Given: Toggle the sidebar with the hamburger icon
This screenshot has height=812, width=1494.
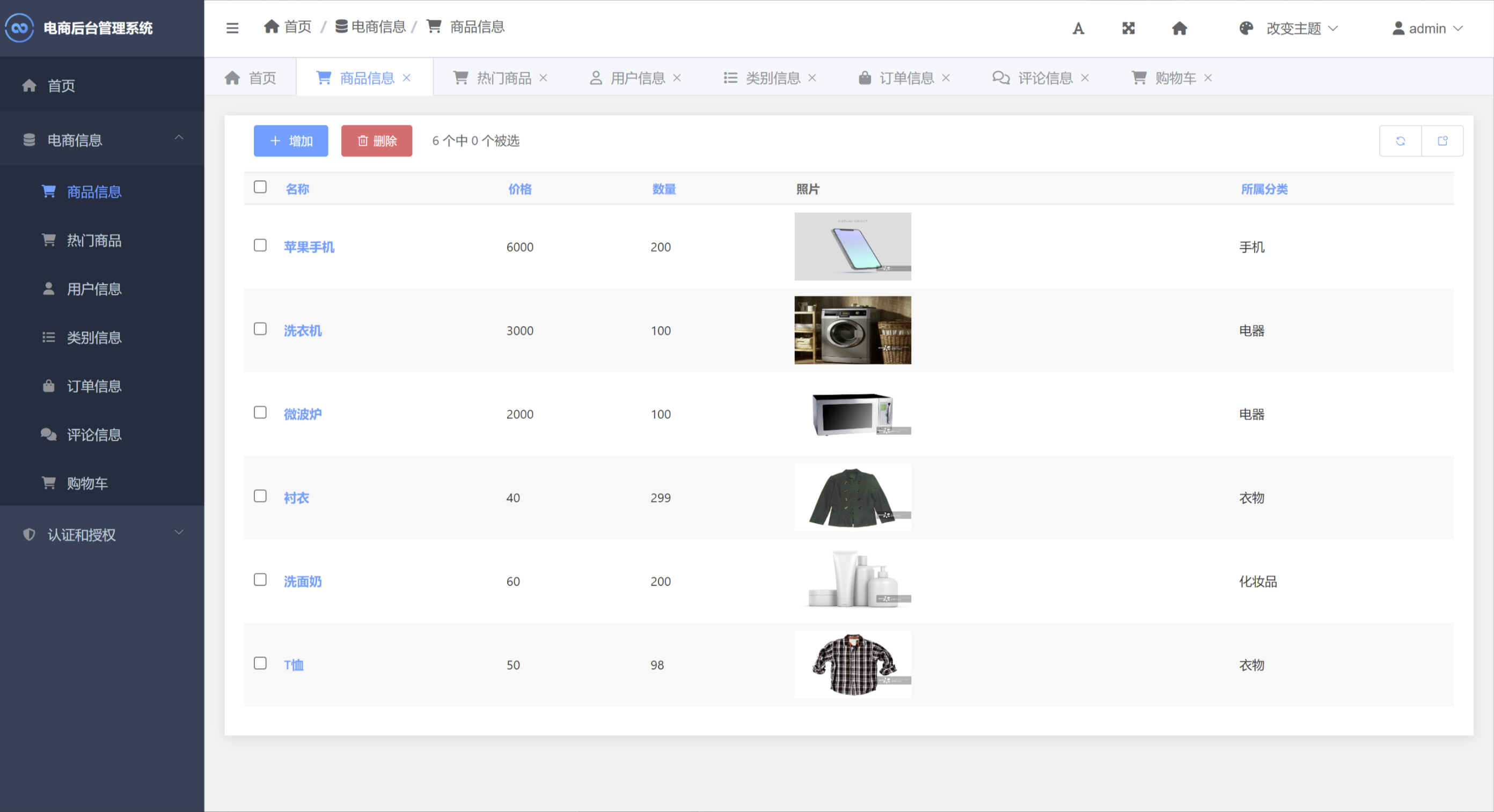Looking at the screenshot, I should click(x=232, y=28).
